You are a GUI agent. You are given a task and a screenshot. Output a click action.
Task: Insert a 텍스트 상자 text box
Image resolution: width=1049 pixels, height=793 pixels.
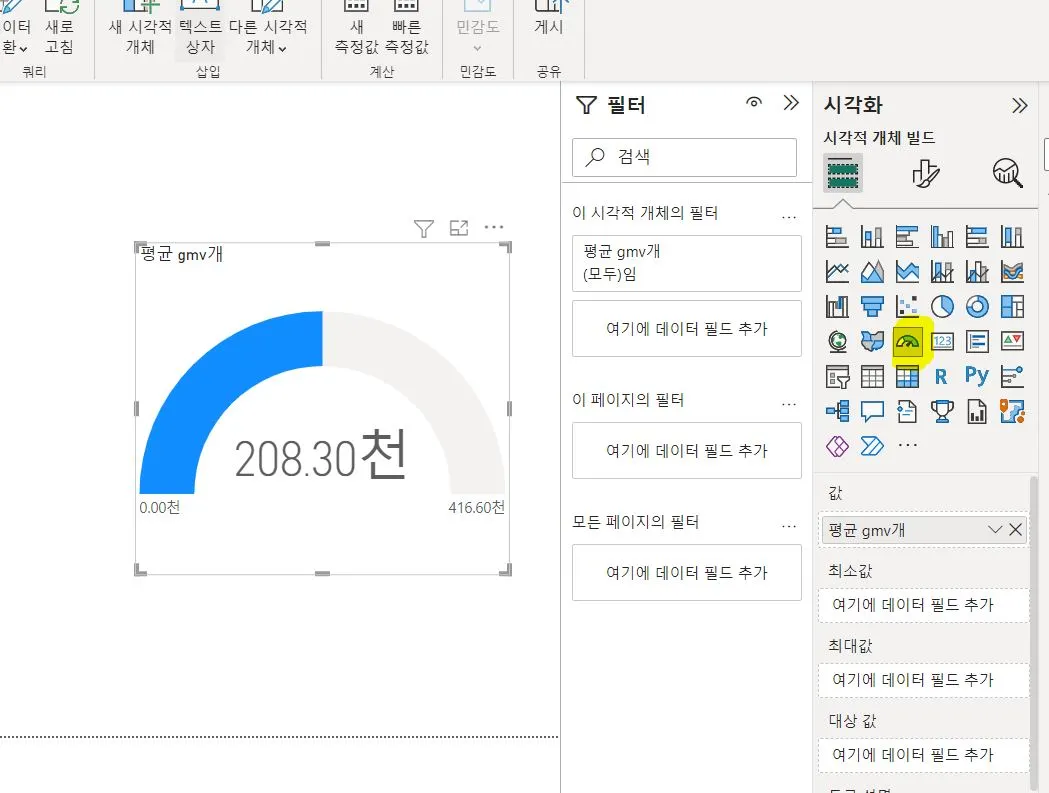coord(200,28)
